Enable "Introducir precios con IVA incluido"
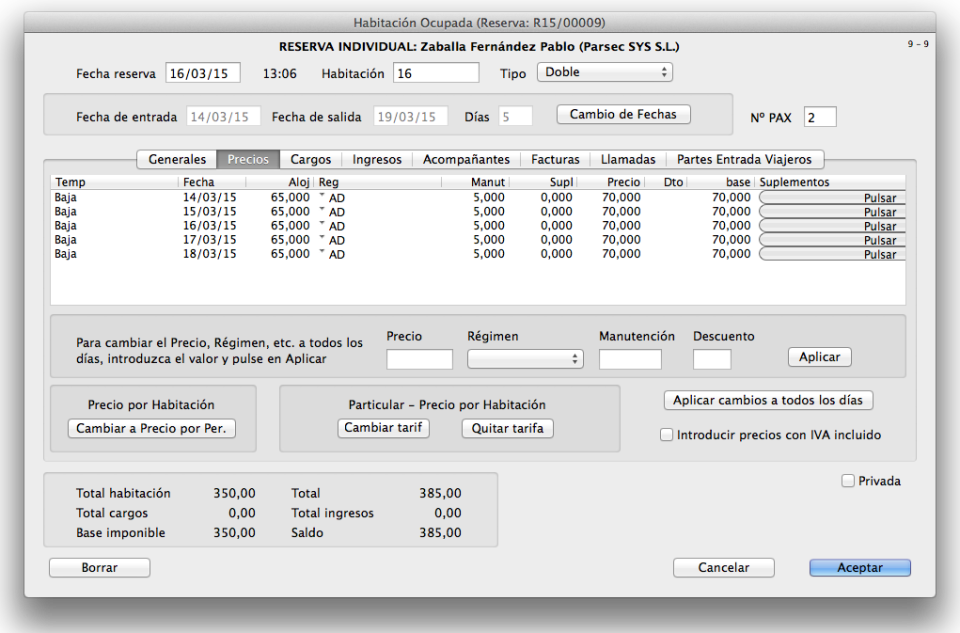 point(666,434)
